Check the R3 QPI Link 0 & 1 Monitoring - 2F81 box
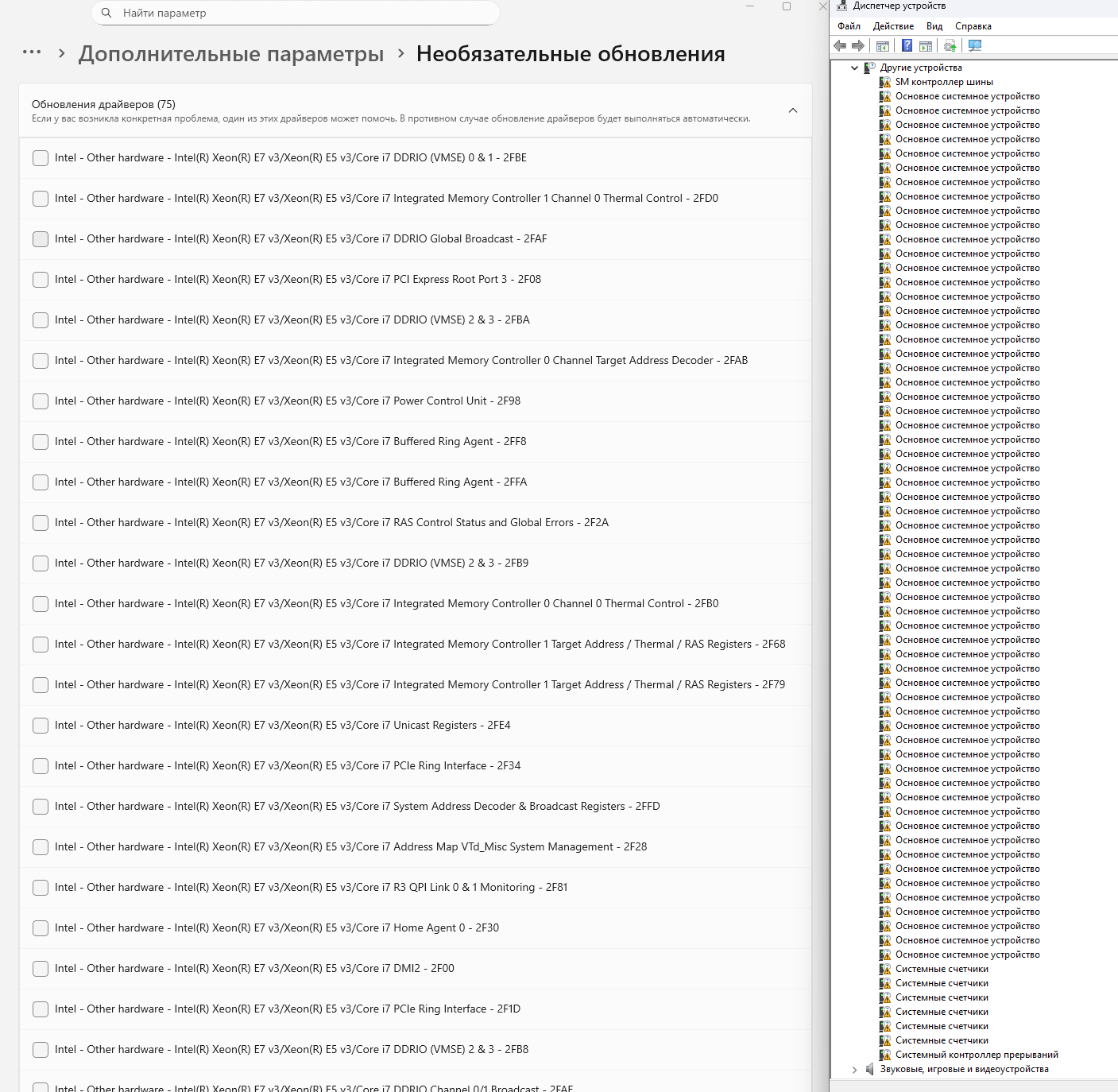 pyautogui.click(x=41, y=888)
